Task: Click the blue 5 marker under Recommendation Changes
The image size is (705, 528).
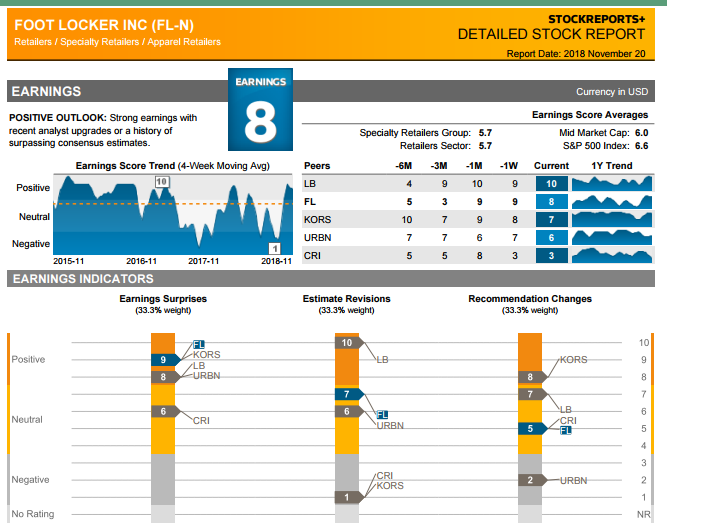Action: (533, 429)
